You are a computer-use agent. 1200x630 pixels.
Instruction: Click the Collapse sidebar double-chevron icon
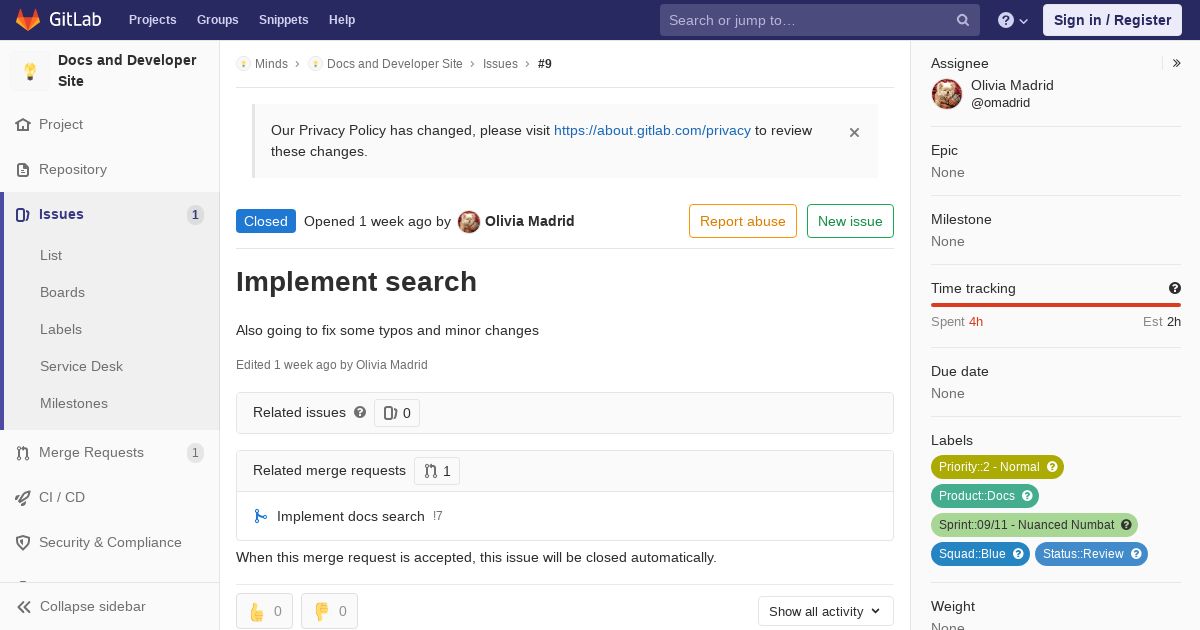click(24, 607)
